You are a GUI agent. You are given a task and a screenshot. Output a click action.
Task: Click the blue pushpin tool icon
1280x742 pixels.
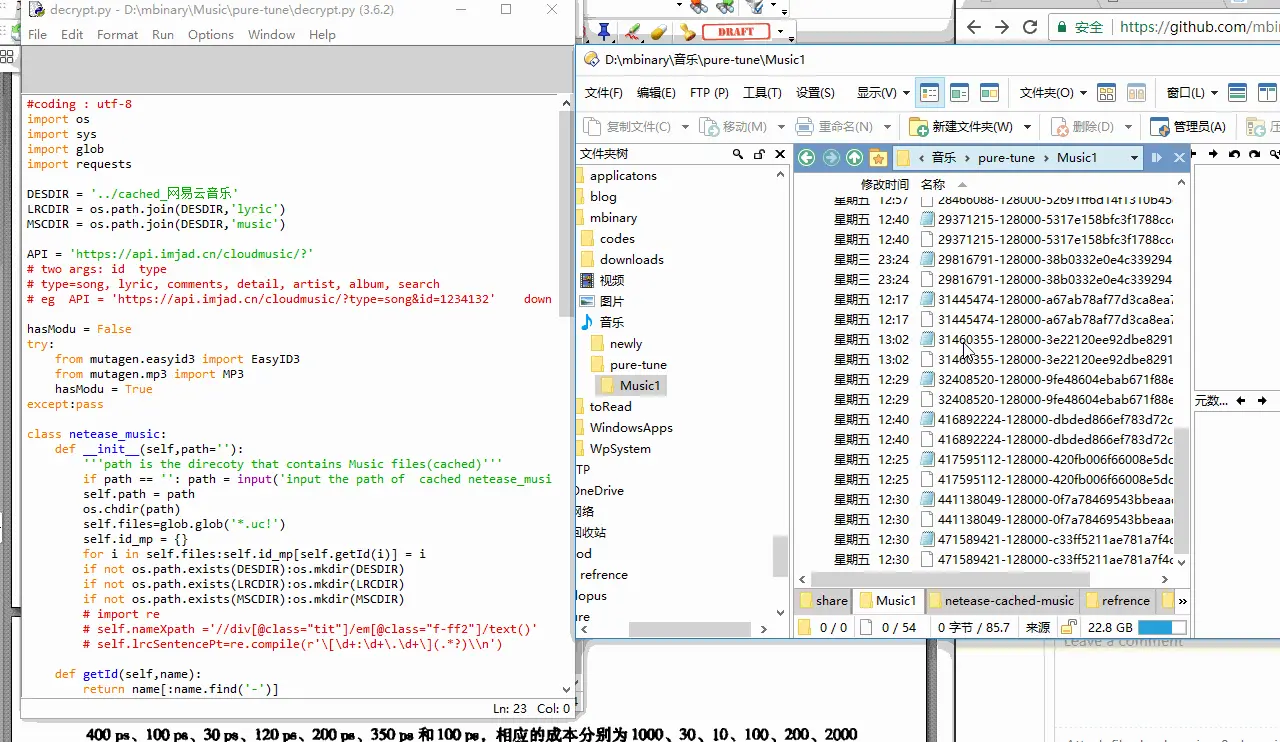pos(604,32)
